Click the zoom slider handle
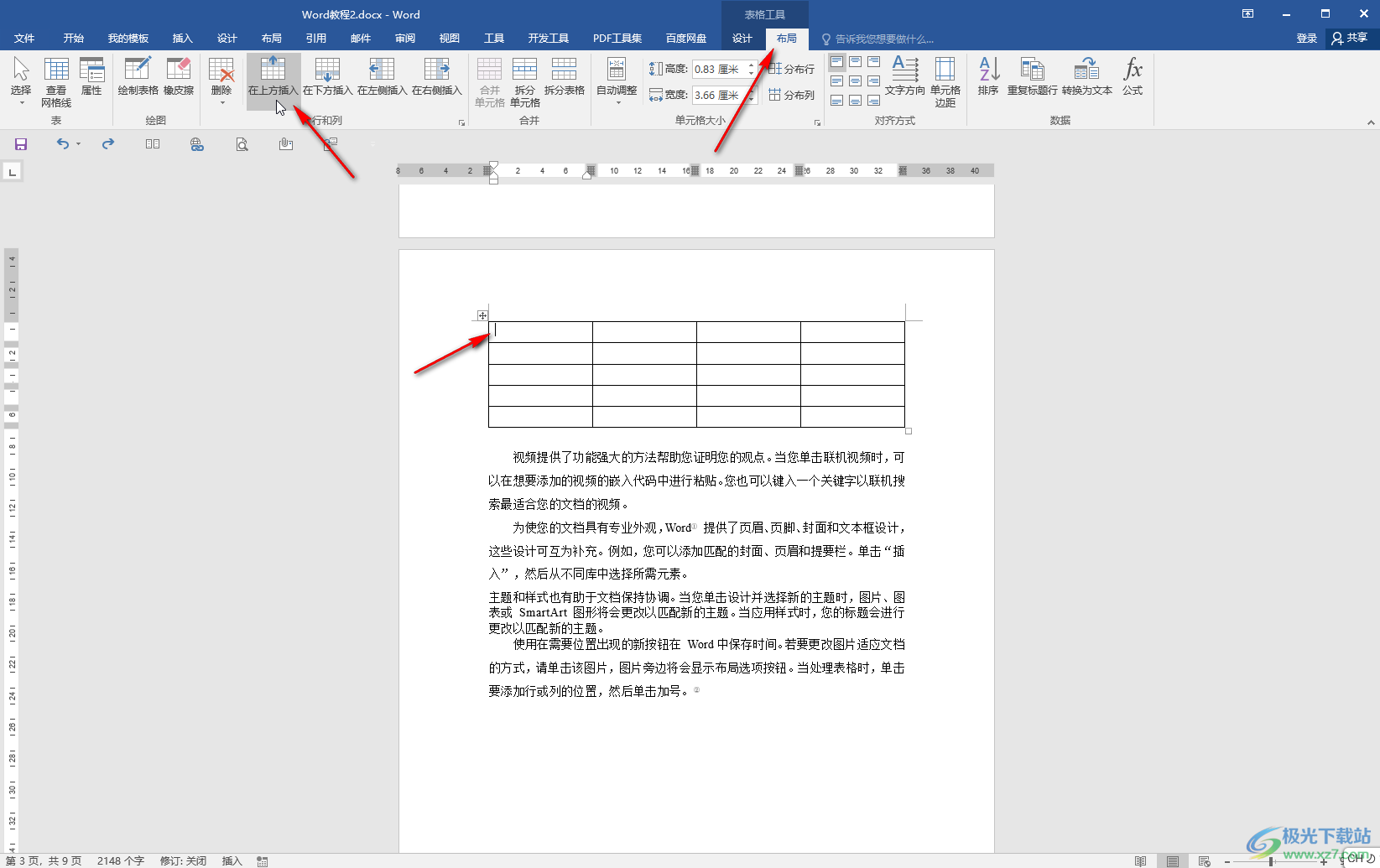 (1272, 861)
